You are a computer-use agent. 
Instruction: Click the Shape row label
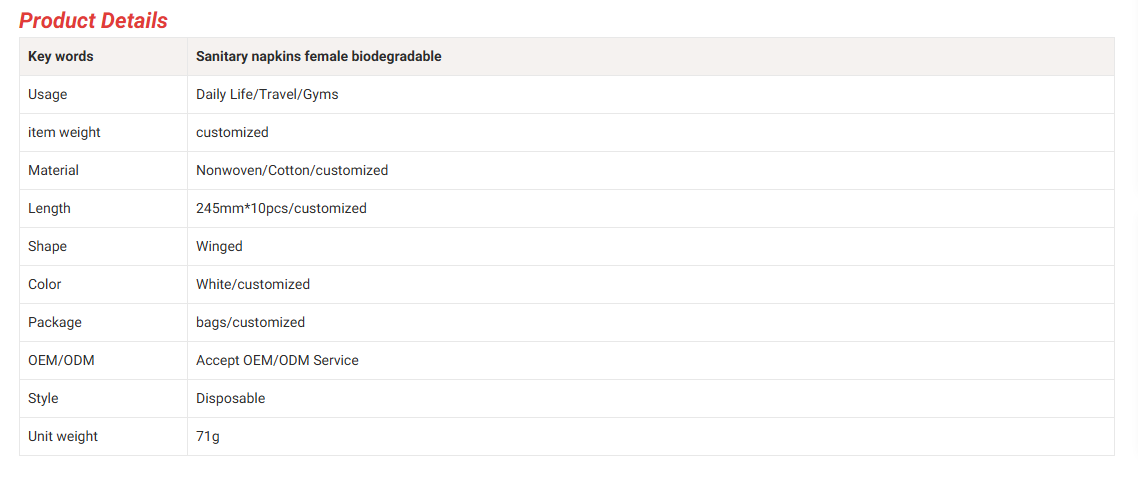click(x=47, y=246)
